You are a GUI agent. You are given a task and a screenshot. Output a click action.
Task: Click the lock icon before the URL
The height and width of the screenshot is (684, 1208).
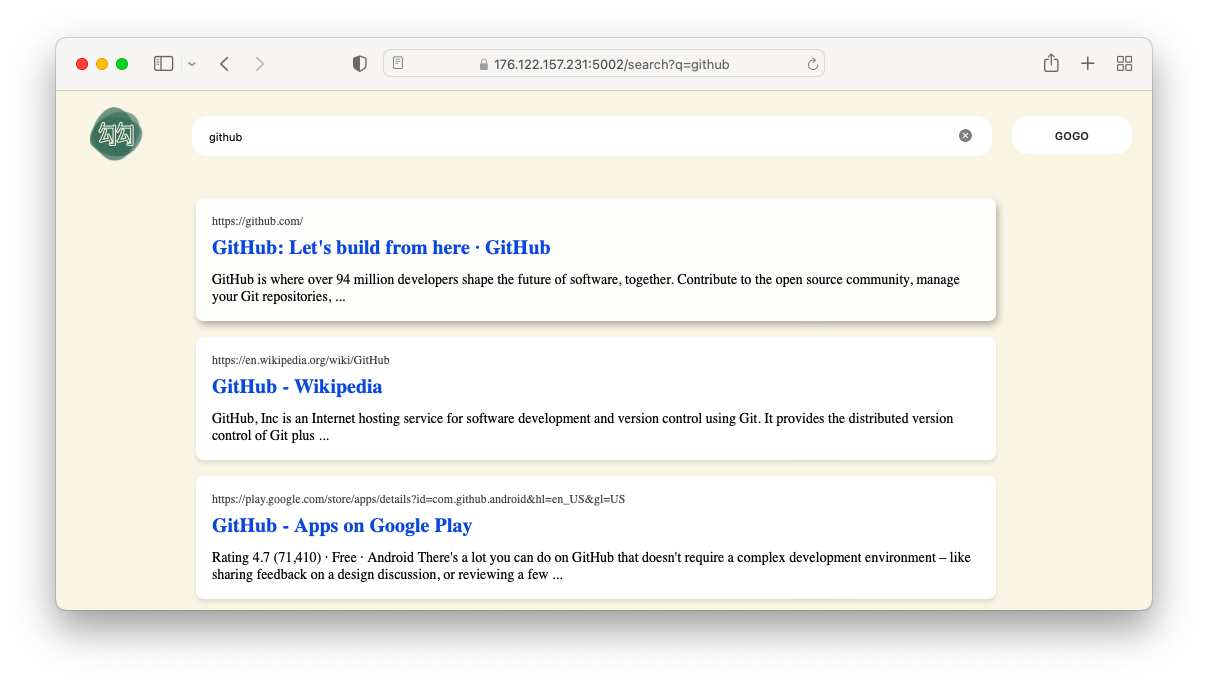(484, 65)
